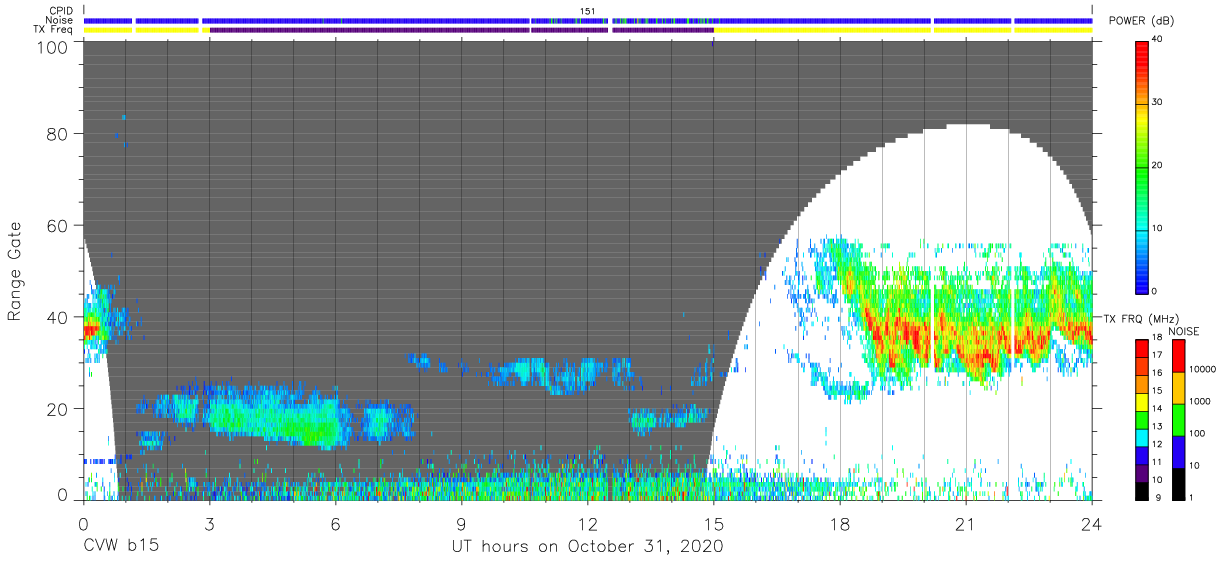Click the 'POWER (dB)' legend title
Image resolution: width=1228 pixels, height=567 pixels.
point(1142,21)
